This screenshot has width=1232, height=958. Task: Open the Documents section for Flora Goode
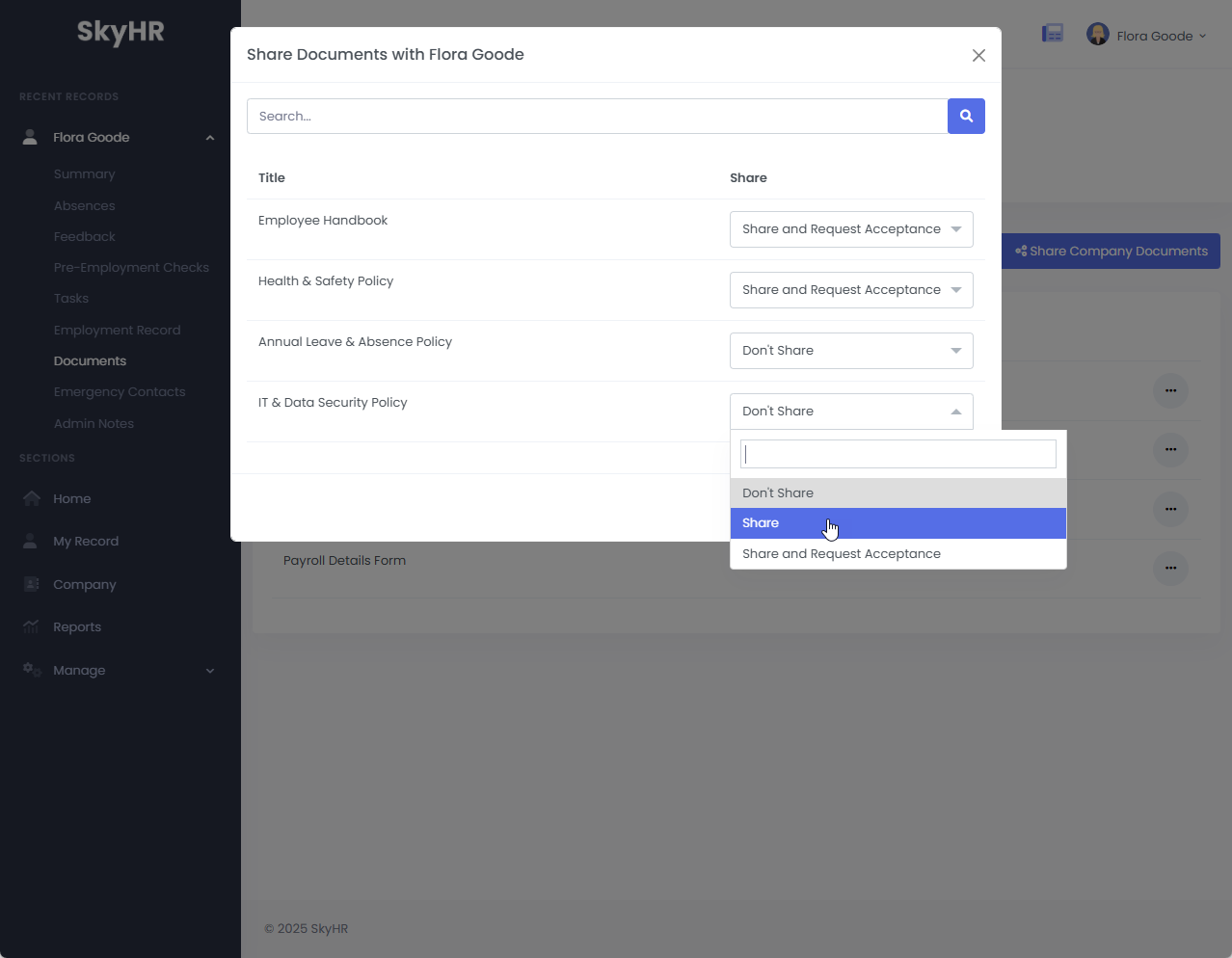click(x=90, y=360)
